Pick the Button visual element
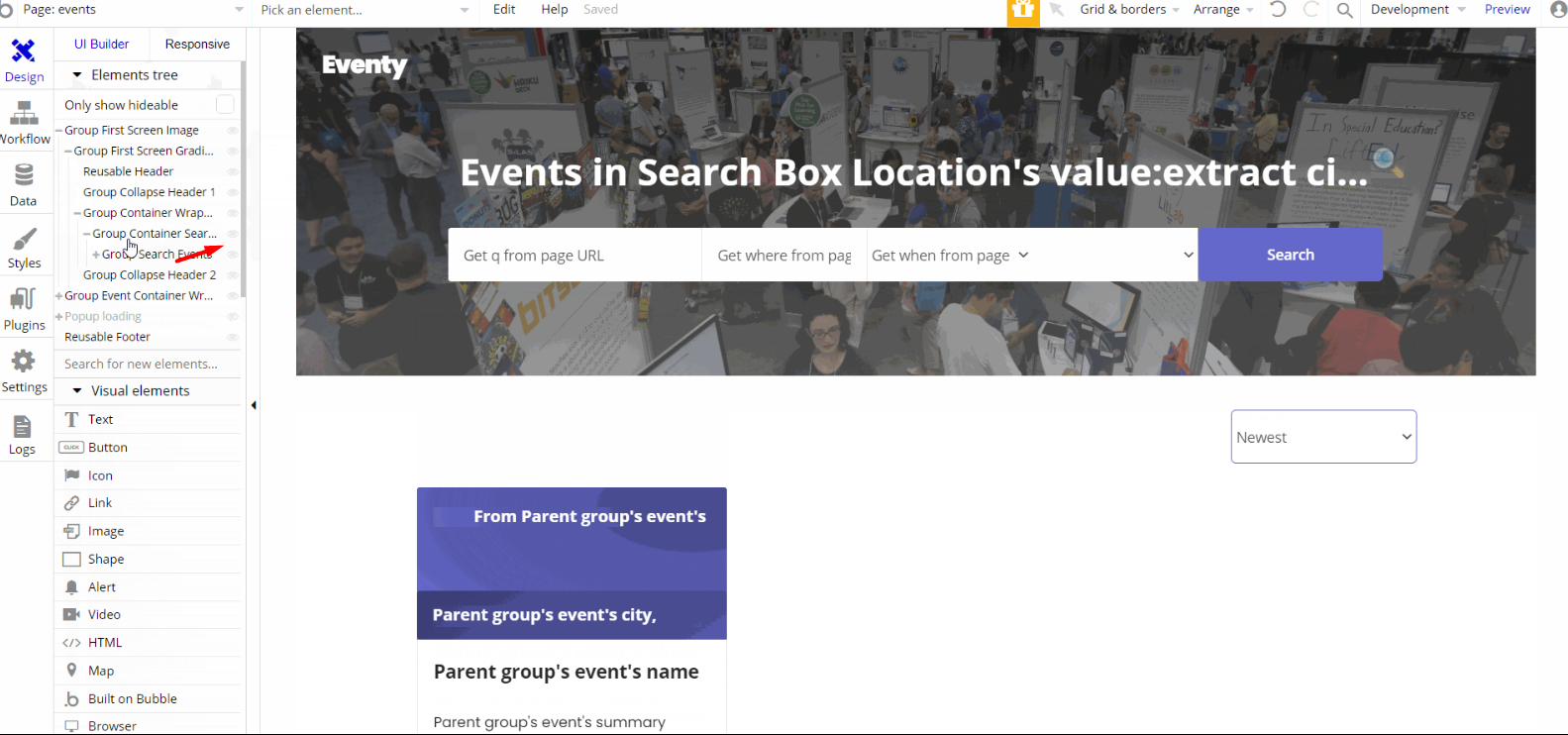Image resolution: width=1568 pixels, height=735 pixels. pos(149,448)
